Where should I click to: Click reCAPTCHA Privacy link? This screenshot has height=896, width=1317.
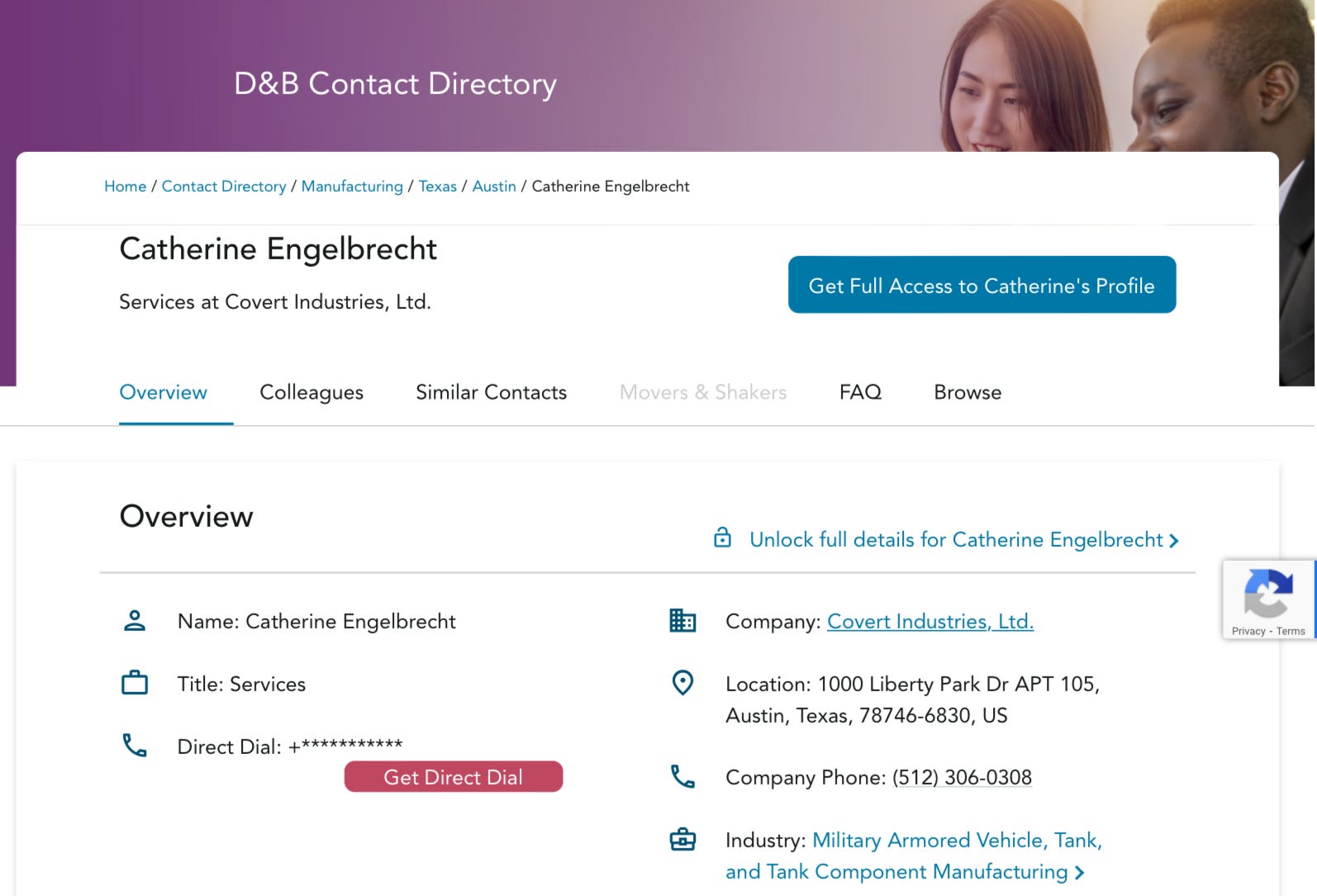pos(1248,631)
